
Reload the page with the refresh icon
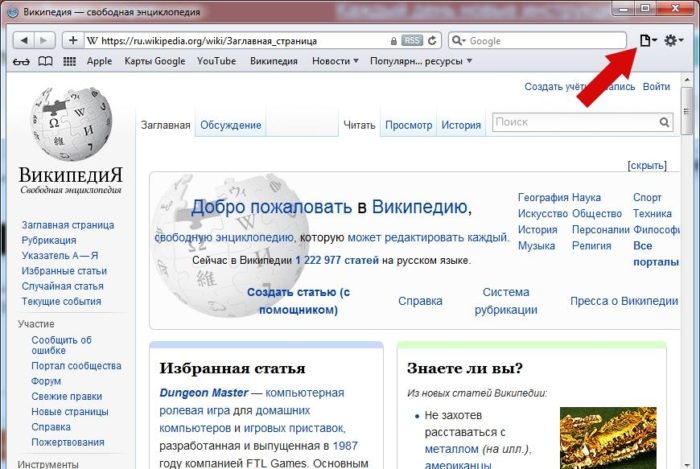432,41
